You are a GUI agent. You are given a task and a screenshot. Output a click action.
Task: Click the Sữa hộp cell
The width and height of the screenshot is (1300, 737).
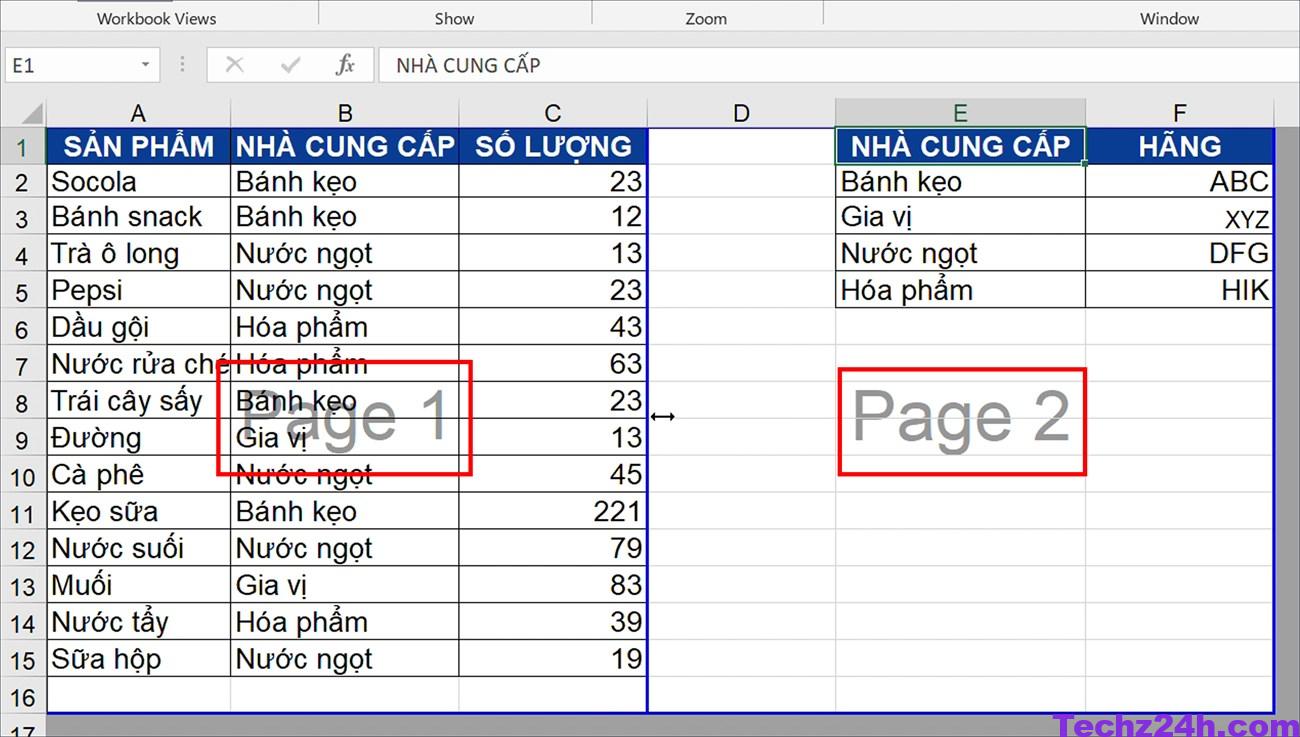pyautogui.click(x=138, y=659)
